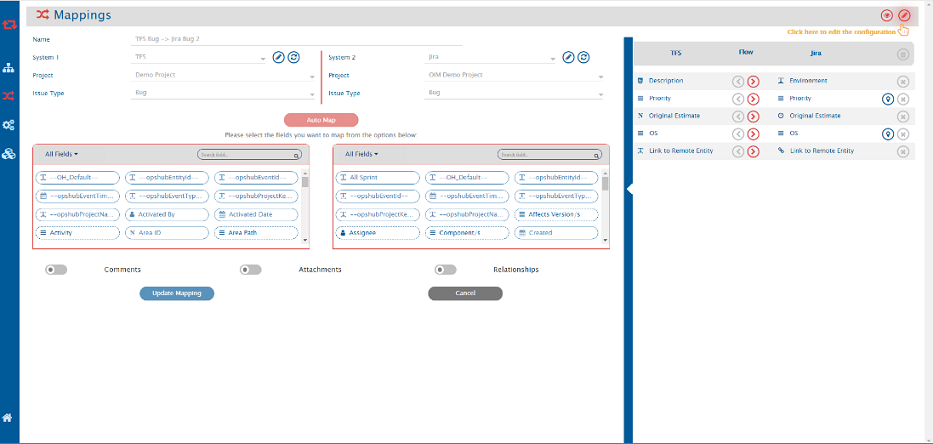Image resolution: width=933 pixels, height=444 pixels.
Task: Select the Assignee field in Jira list
Action: (377, 232)
